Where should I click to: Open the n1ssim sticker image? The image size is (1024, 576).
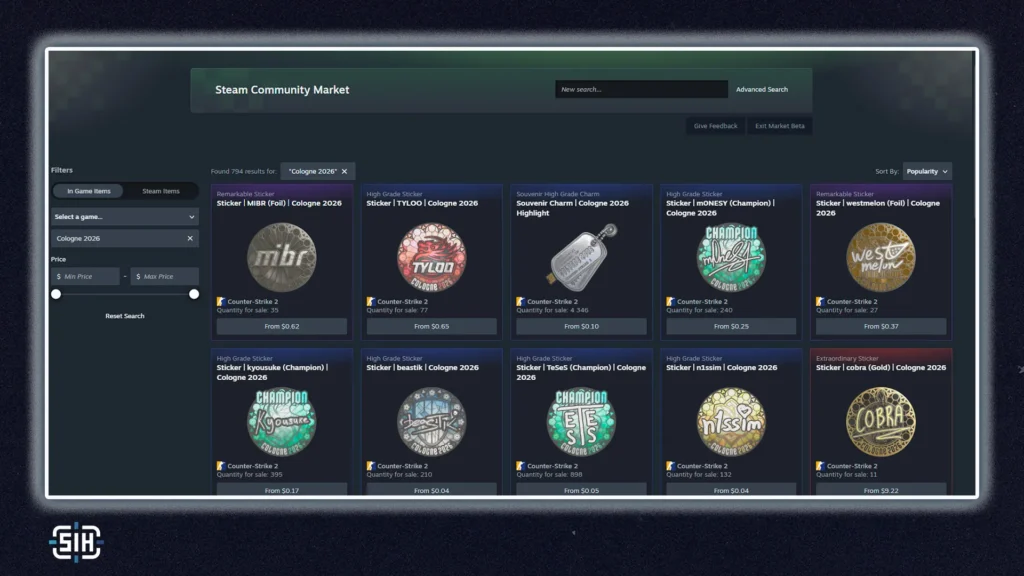point(731,421)
